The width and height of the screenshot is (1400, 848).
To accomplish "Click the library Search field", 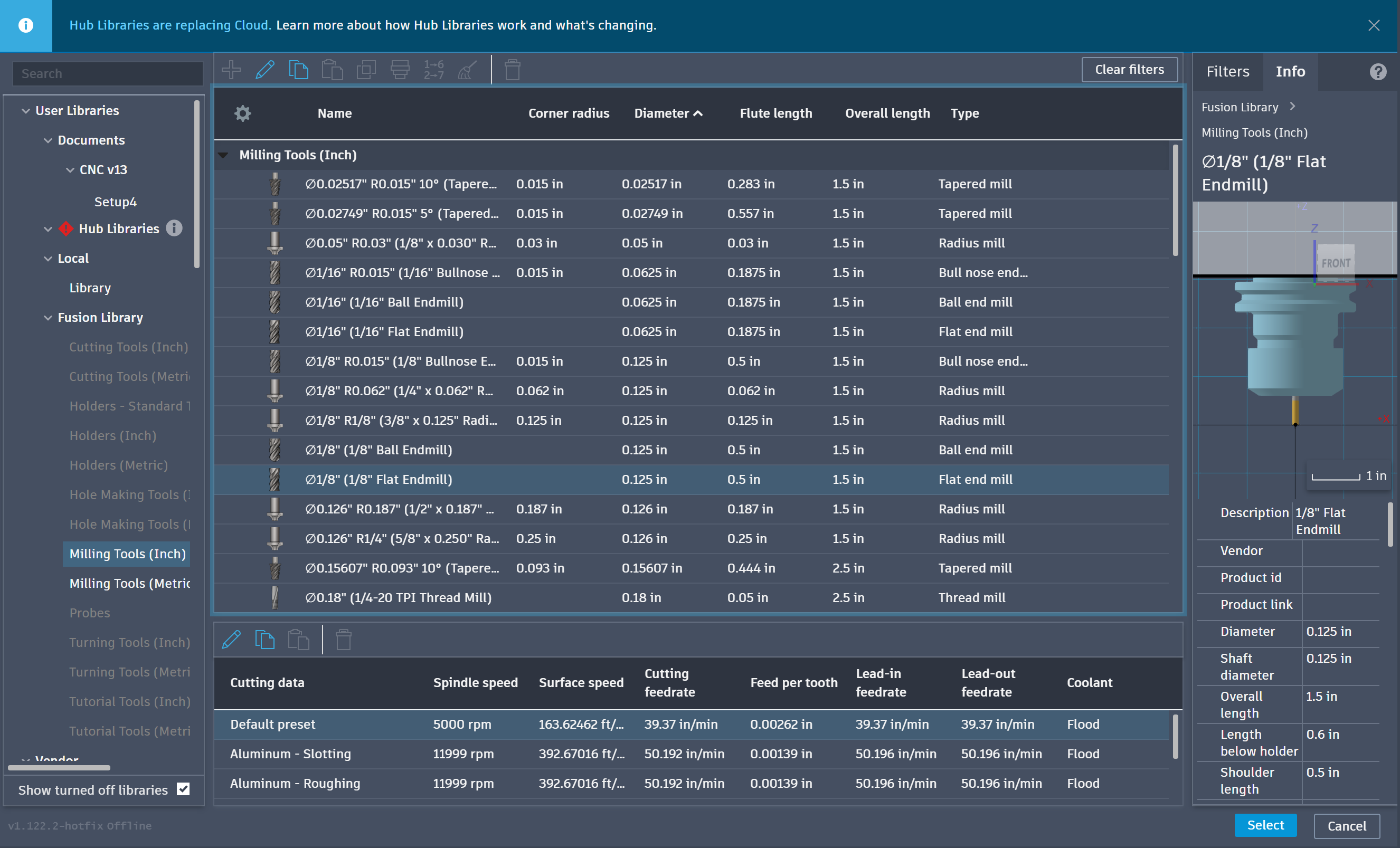I will click(x=108, y=73).
